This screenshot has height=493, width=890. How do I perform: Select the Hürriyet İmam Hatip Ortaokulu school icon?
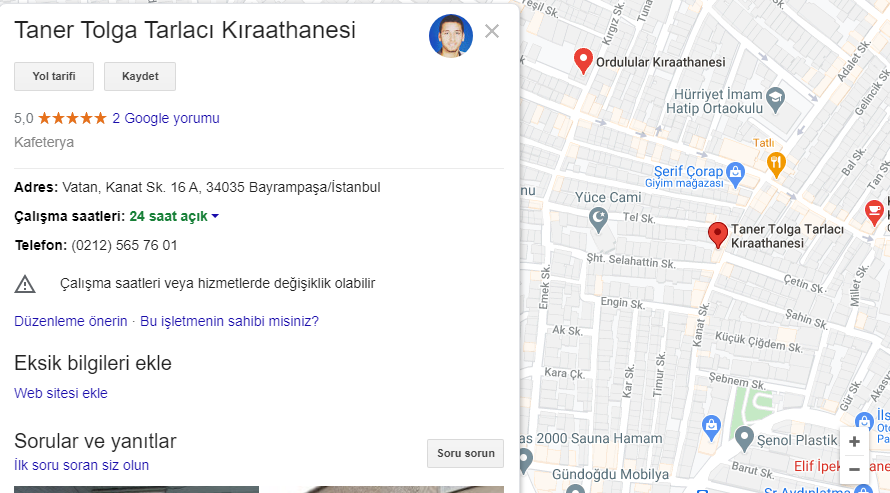(775, 99)
